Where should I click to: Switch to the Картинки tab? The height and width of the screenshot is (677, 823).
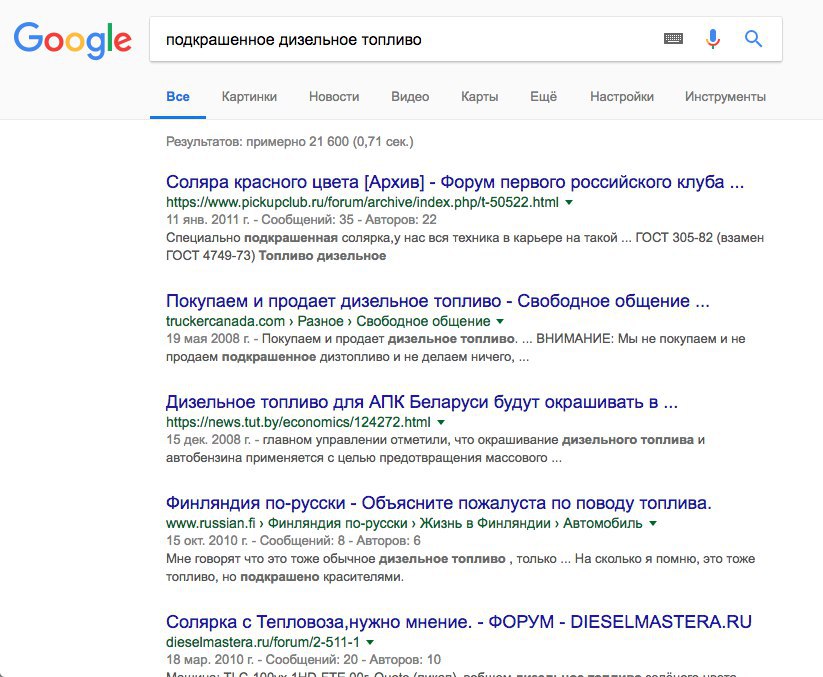(249, 97)
